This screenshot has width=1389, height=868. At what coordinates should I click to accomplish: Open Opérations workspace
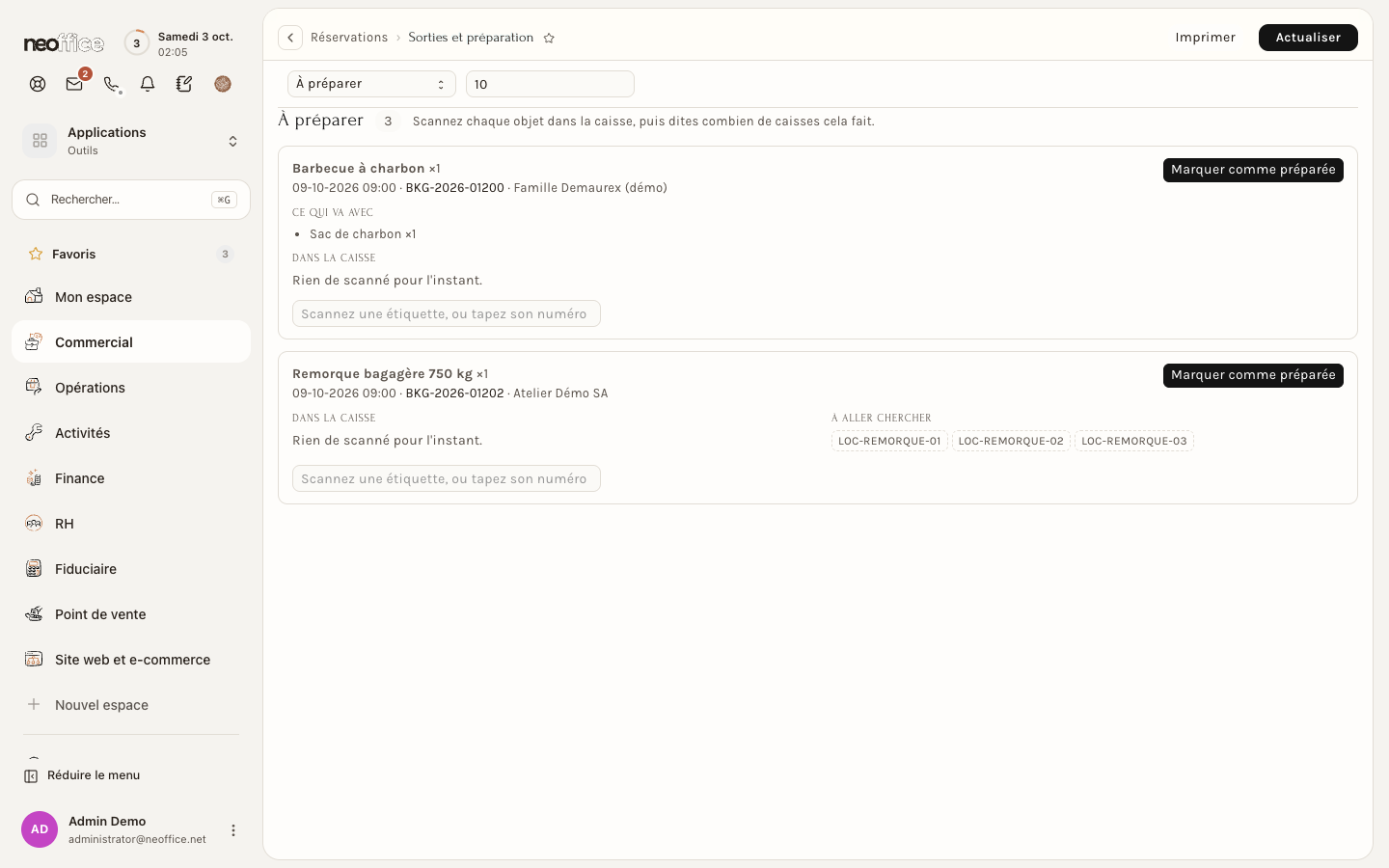tap(131, 388)
